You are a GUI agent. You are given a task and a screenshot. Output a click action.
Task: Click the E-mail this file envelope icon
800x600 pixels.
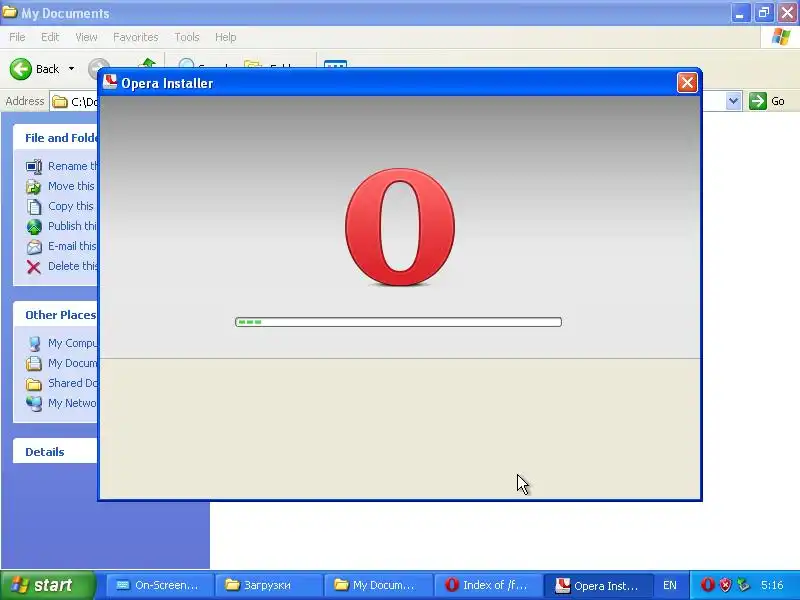click(34, 246)
